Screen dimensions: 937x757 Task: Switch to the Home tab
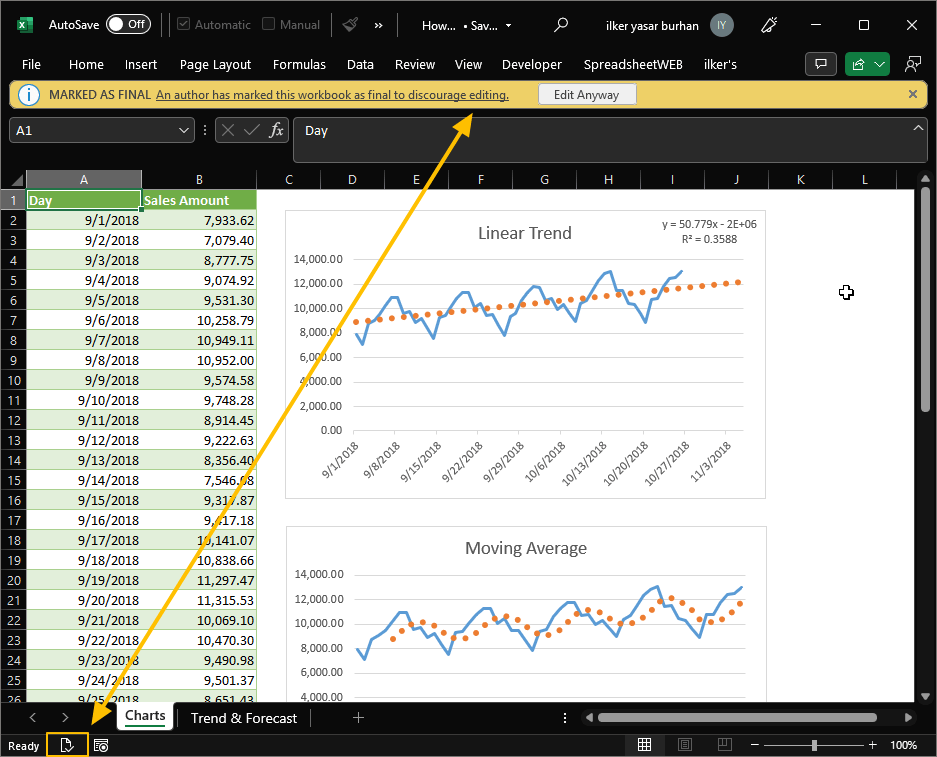[86, 65]
